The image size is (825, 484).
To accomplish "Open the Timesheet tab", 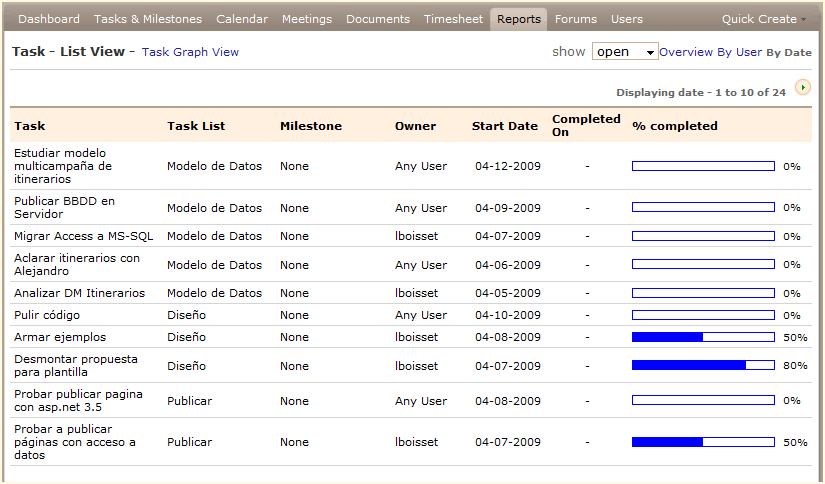I will pos(453,19).
